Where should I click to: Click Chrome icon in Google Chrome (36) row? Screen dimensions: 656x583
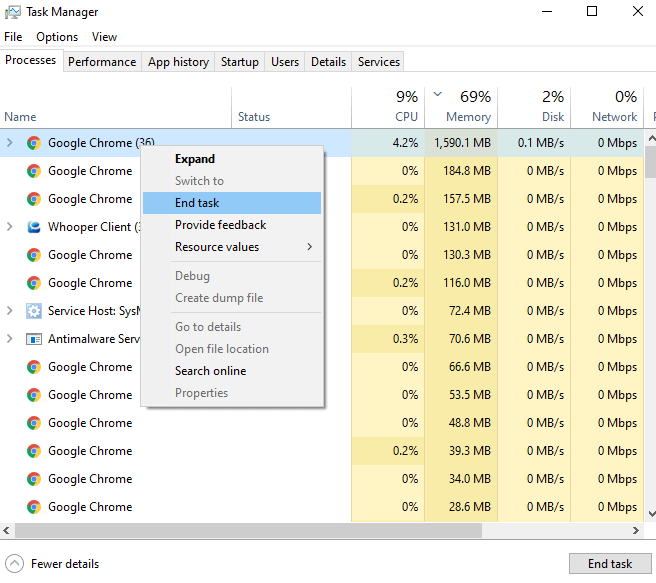(x=34, y=143)
